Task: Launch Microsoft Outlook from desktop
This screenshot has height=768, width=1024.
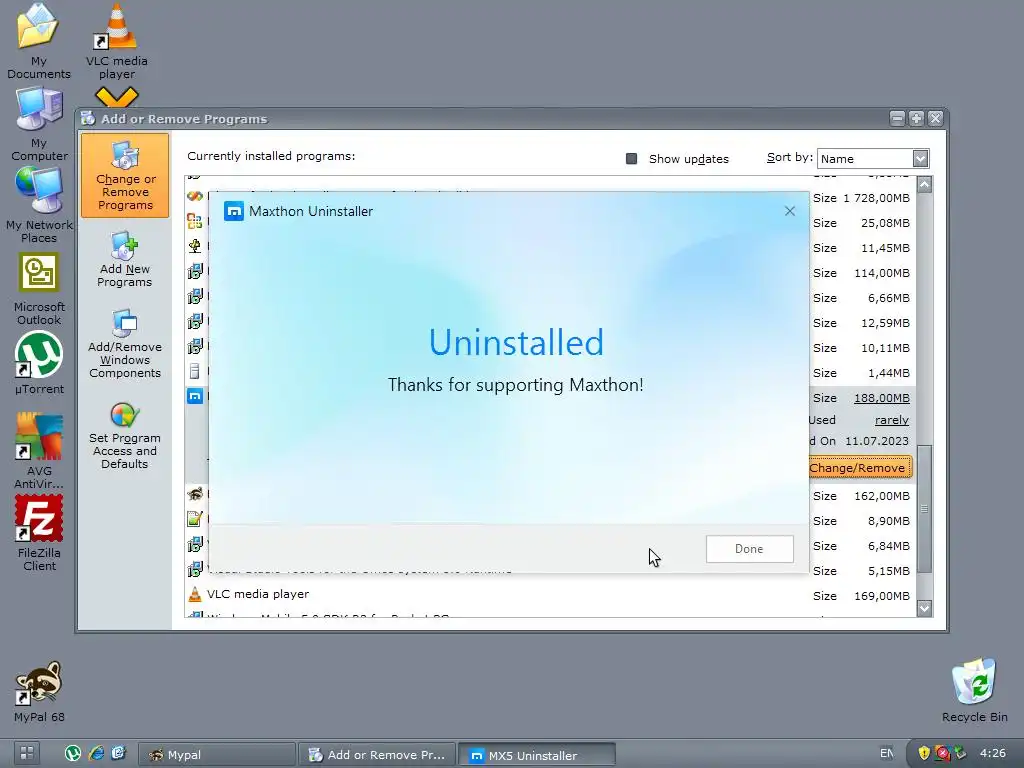Action: coord(39,290)
